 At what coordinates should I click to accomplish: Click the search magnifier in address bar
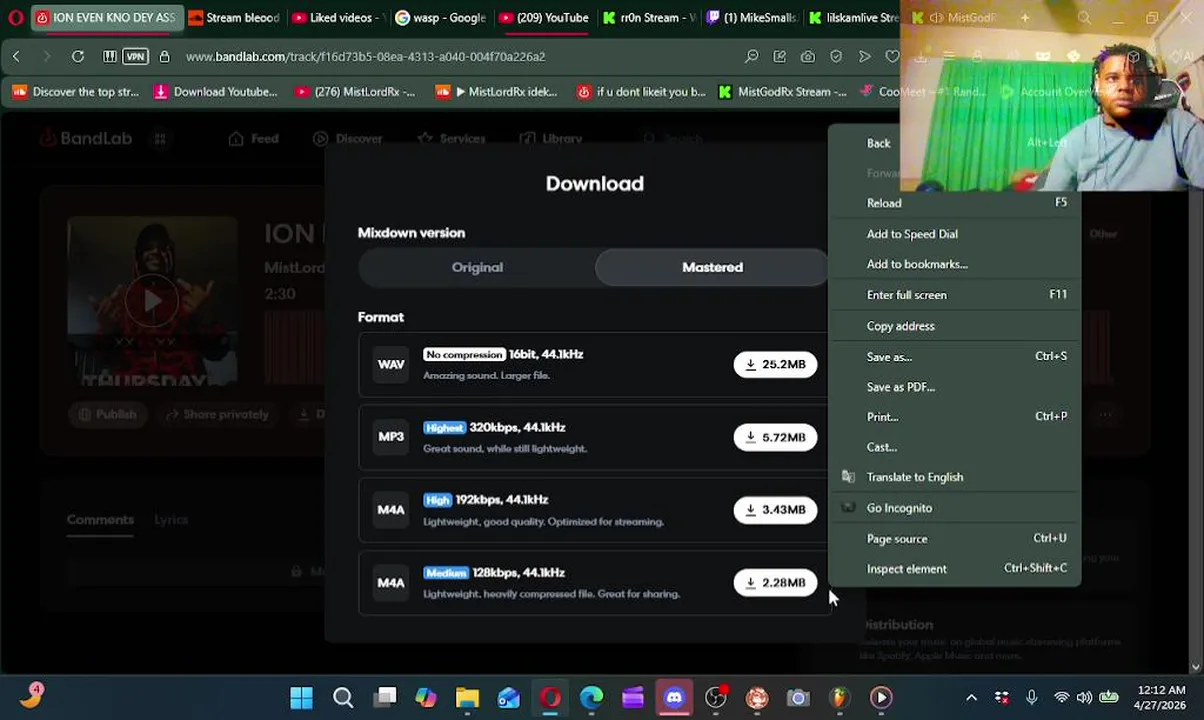click(x=751, y=57)
